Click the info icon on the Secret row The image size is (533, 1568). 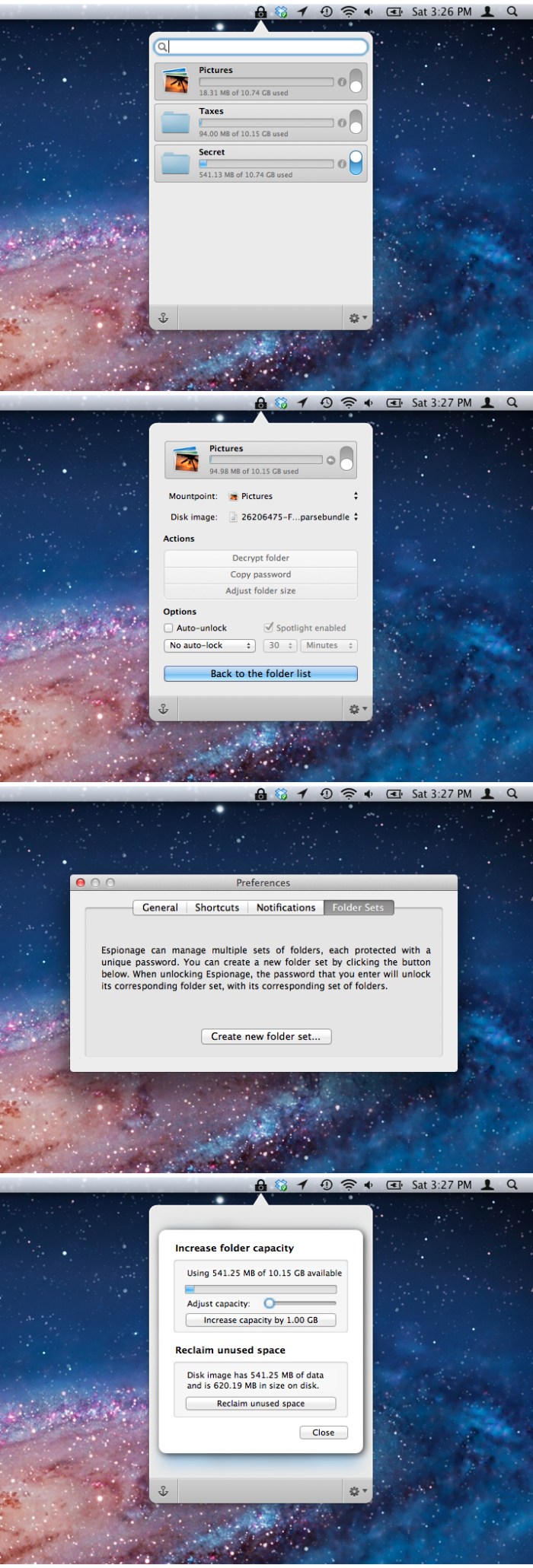(342, 164)
